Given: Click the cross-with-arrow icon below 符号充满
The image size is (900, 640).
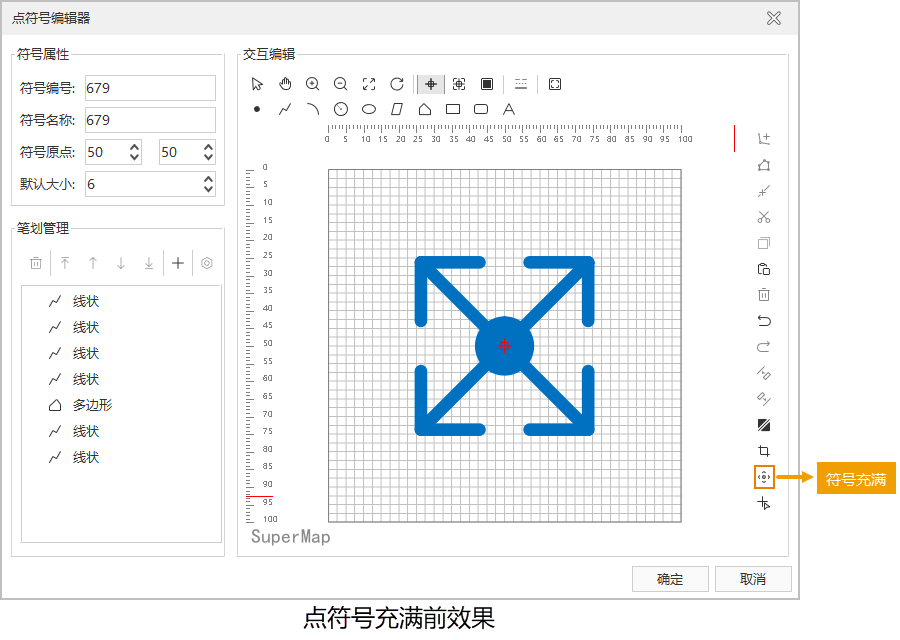Looking at the screenshot, I should coord(763,503).
